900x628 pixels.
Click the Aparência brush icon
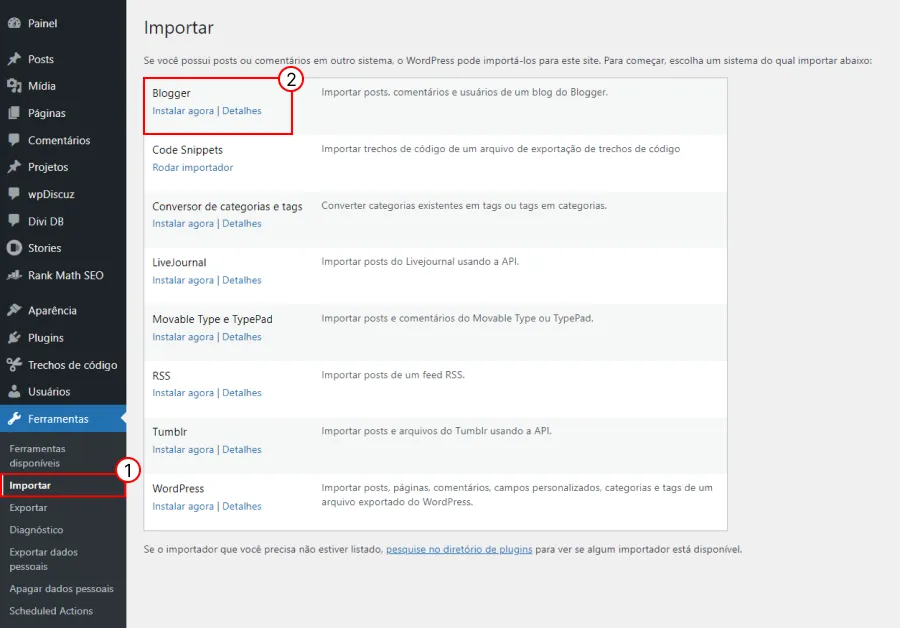14,311
